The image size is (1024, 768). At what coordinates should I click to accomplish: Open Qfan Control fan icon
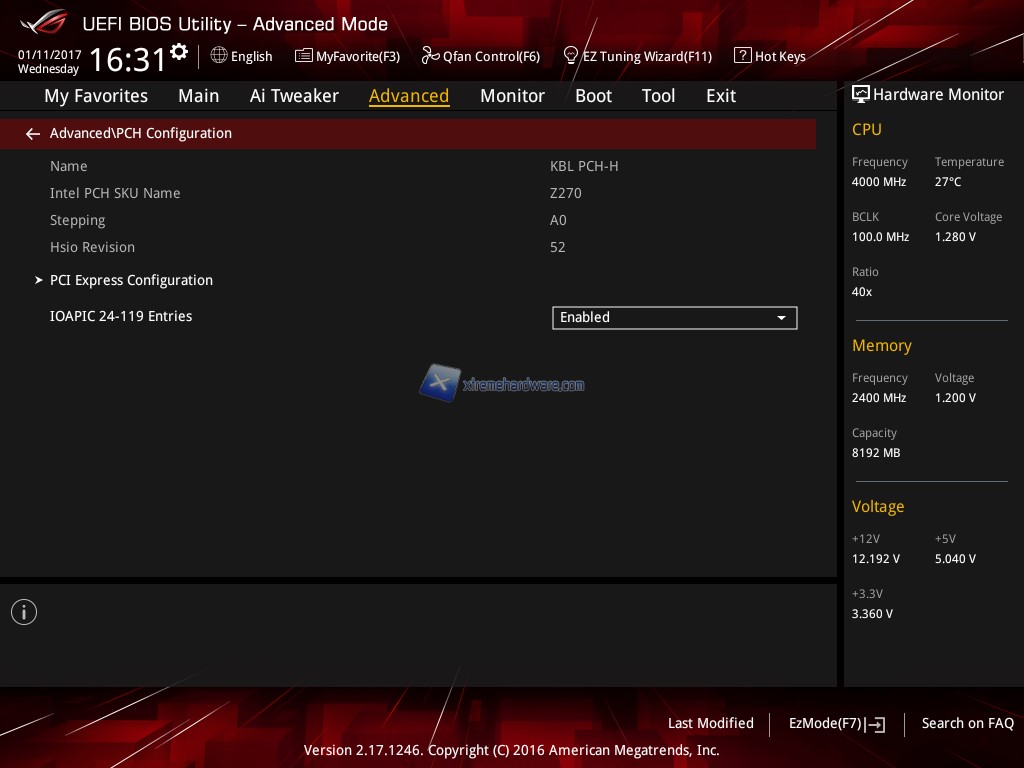[430, 56]
